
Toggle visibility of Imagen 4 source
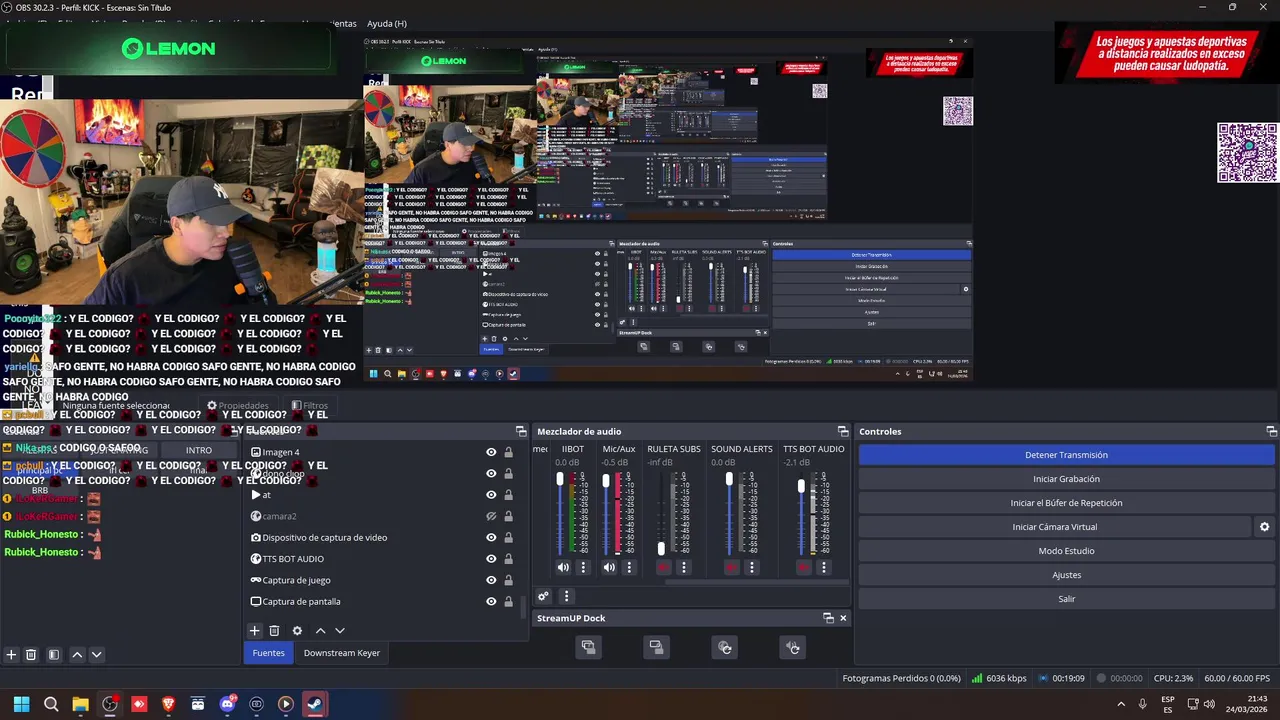tap(491, 452)
